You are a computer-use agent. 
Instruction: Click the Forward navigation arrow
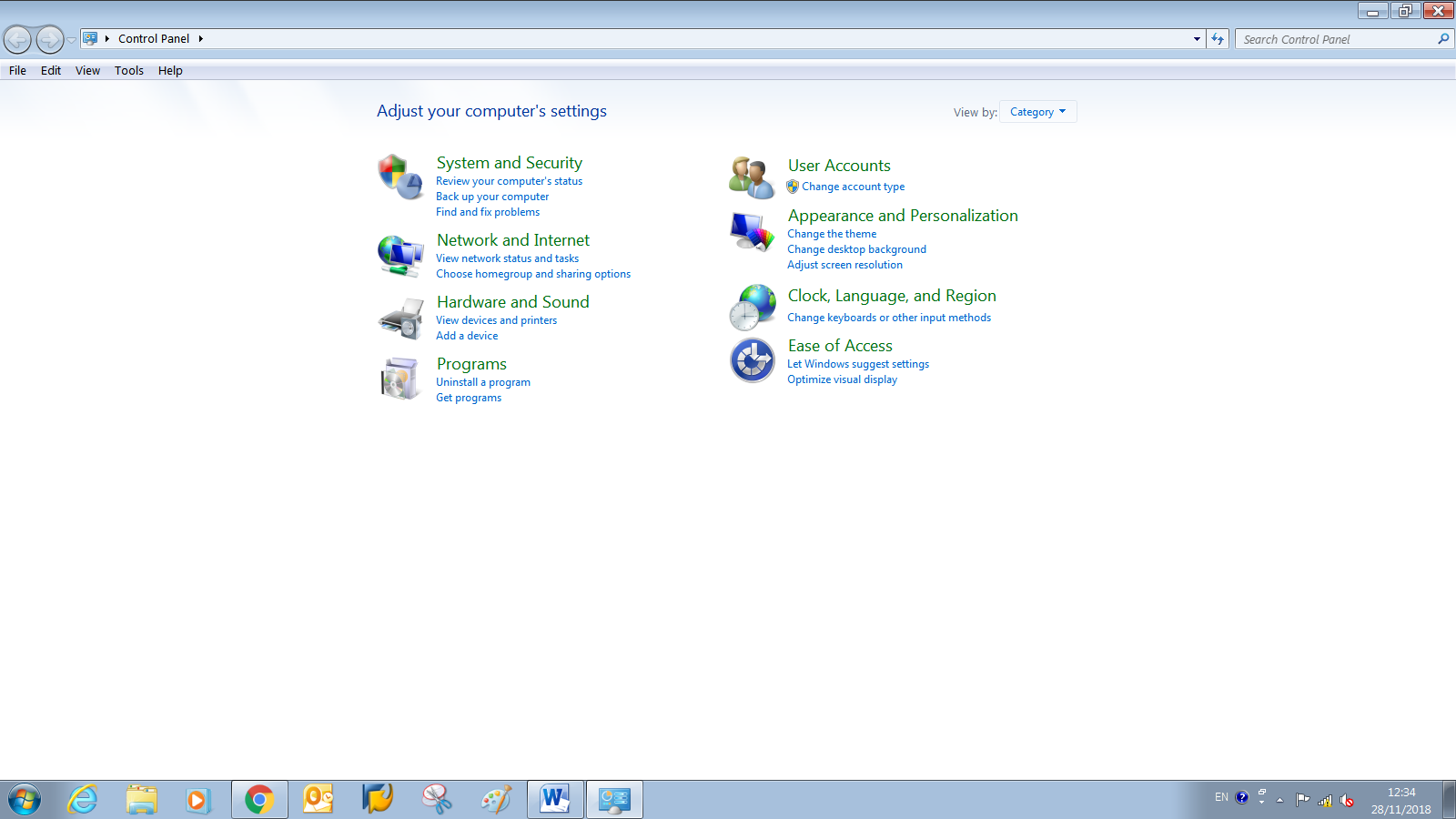click(x=49, y=39)
